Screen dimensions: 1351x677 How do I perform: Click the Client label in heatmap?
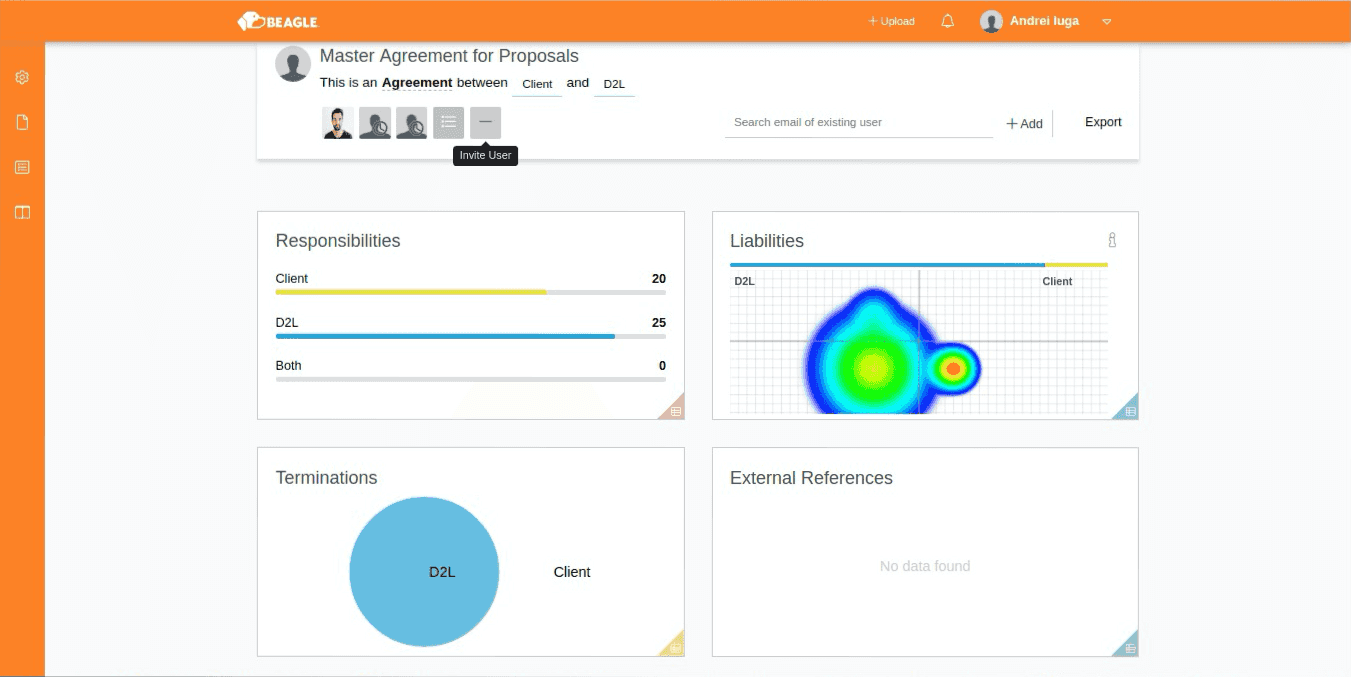(1057, 282)
